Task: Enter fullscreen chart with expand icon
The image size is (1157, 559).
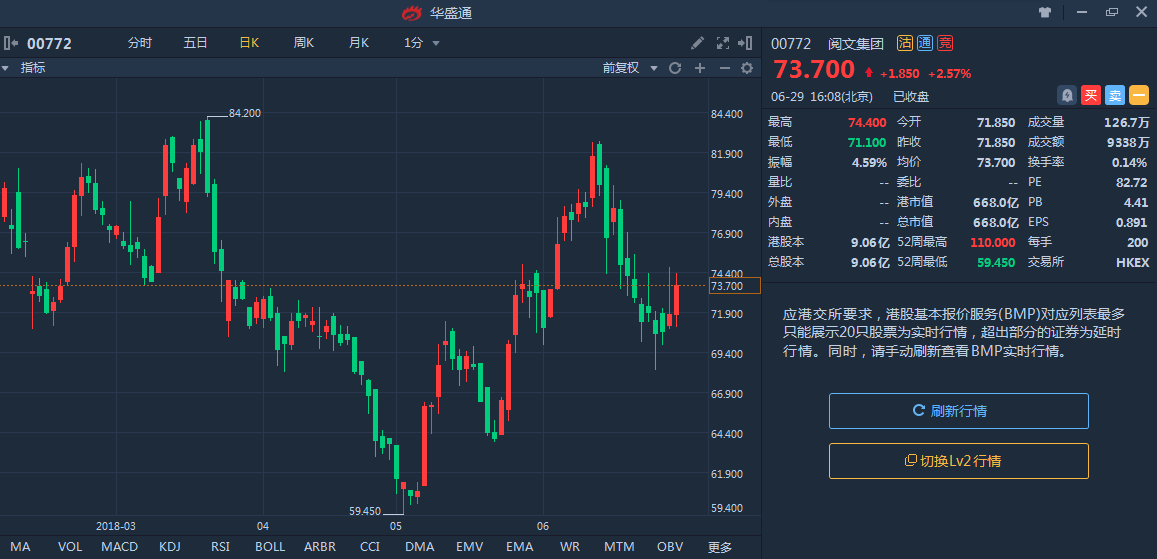Action: pos(723,43)
